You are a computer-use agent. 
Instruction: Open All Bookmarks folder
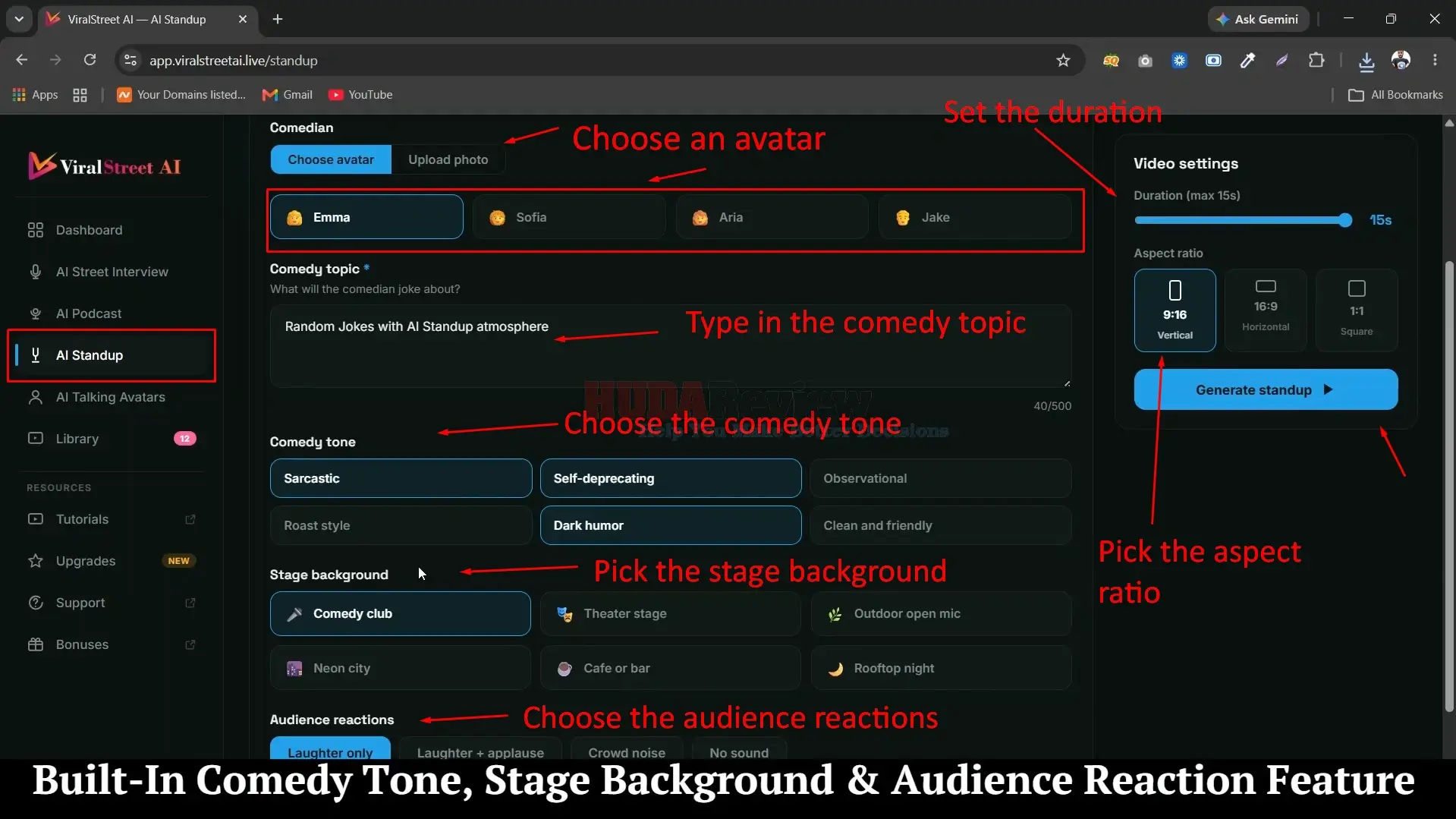1395,95
